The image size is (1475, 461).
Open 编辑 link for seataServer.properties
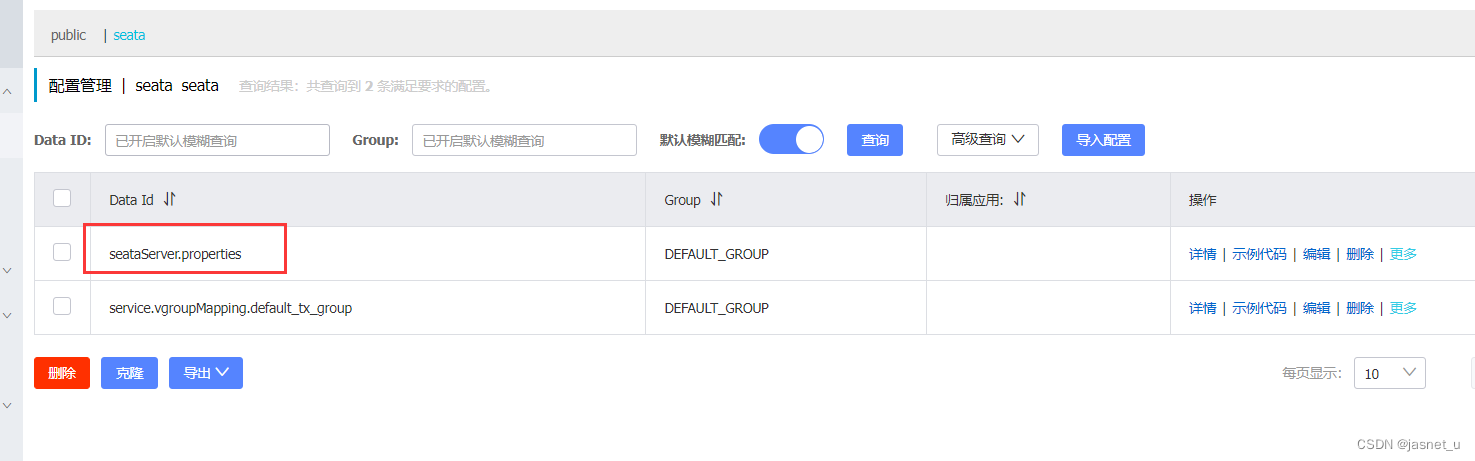coord(1316,254)
